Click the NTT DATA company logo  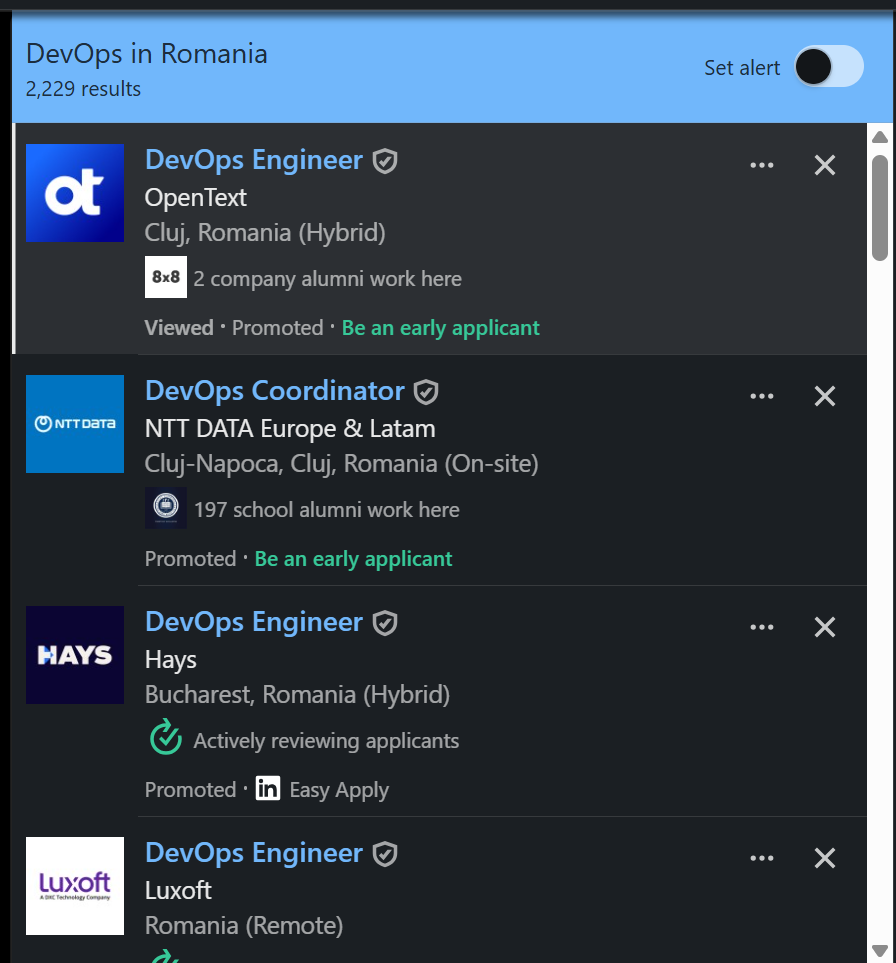tap(75, 424)
